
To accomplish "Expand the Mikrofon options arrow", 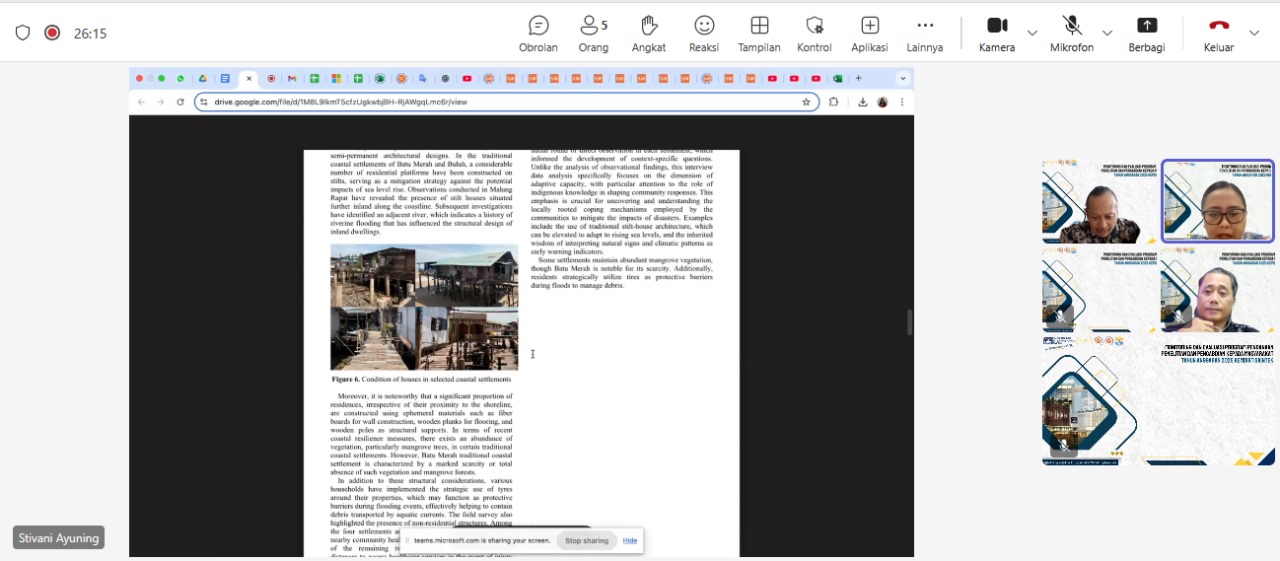I will [1107, 33].
